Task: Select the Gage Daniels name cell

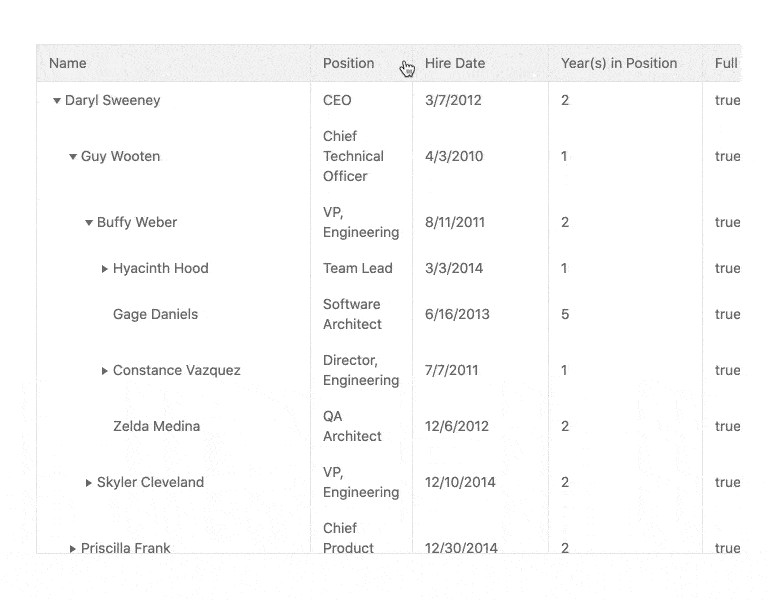Action: pos(155,314)
